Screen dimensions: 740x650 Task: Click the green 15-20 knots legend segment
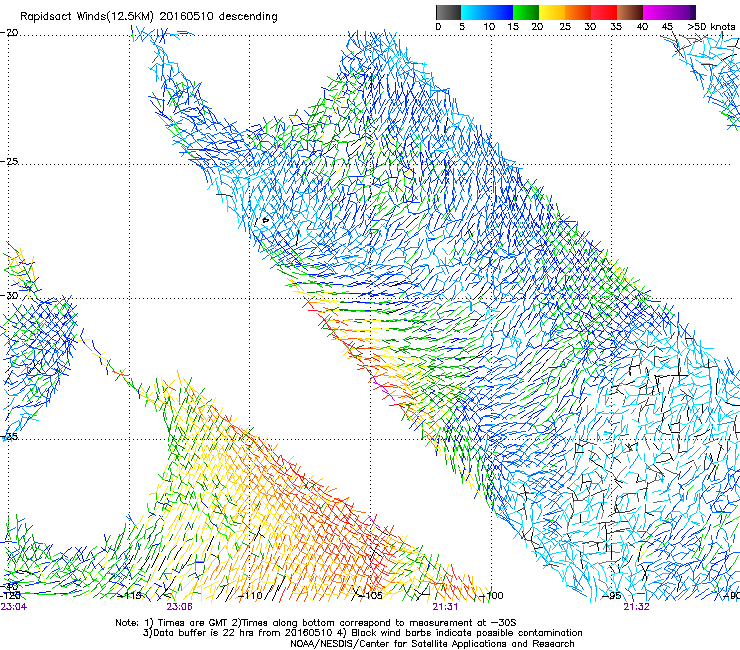point(526,12)
